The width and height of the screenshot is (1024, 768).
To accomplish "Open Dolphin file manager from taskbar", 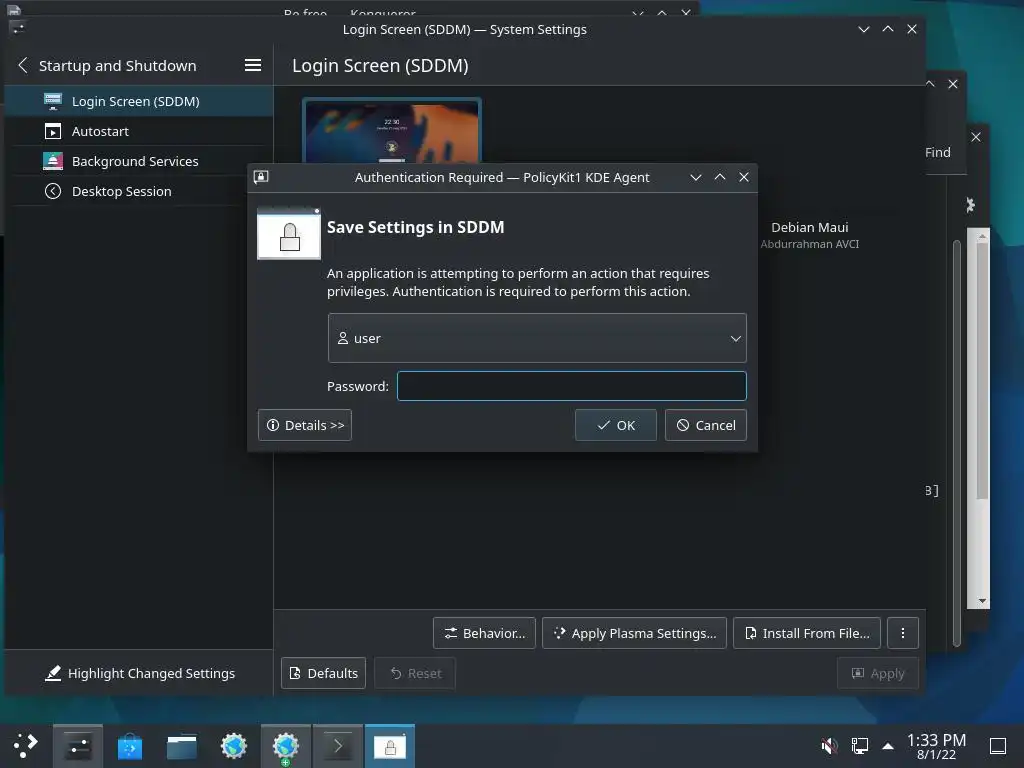I will tap(182, 746).
